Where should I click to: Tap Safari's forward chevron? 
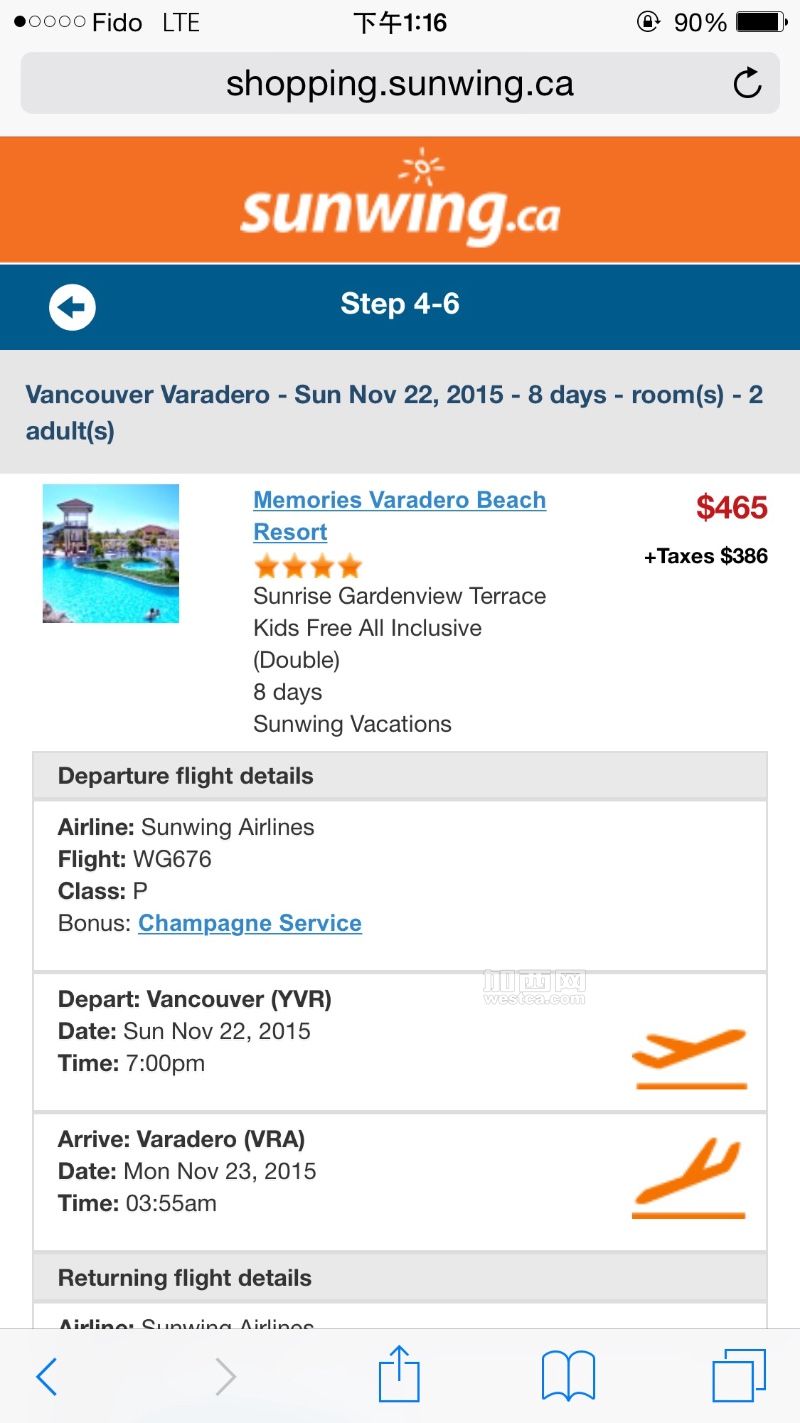tap(226, 1377)
